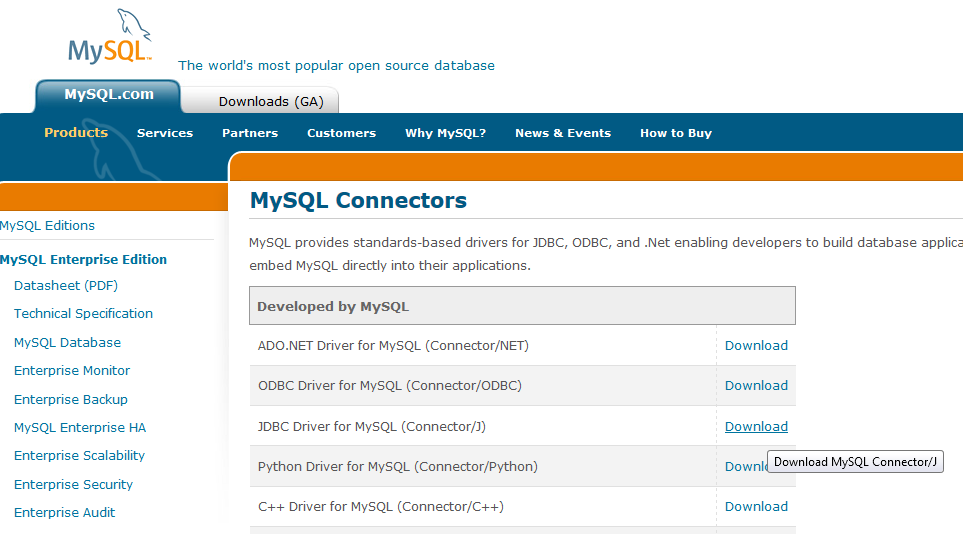Go to the Partners navigation item
The image size is (963, 534).
point(250,133)
